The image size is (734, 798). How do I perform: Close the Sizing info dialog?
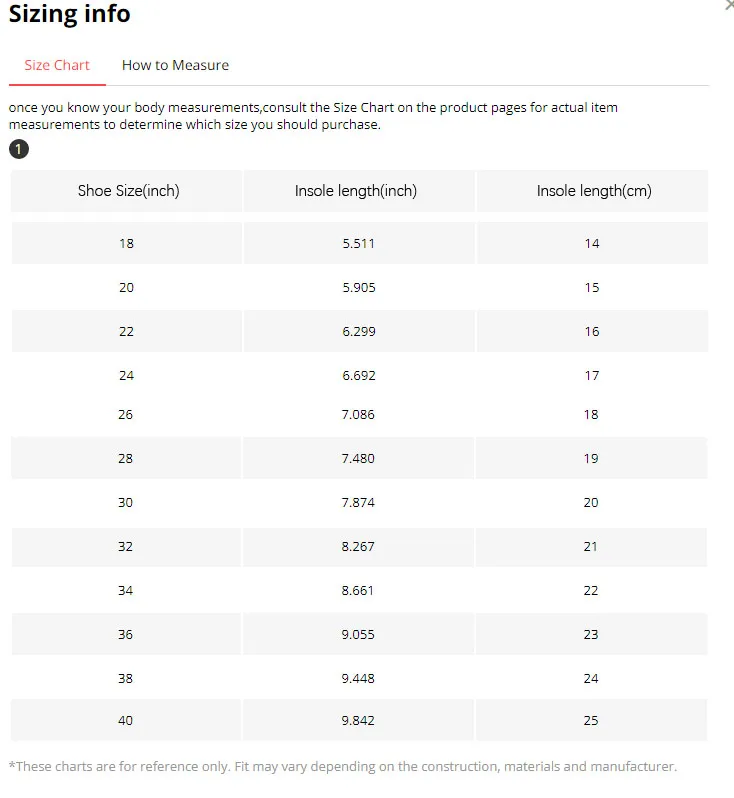729,5
